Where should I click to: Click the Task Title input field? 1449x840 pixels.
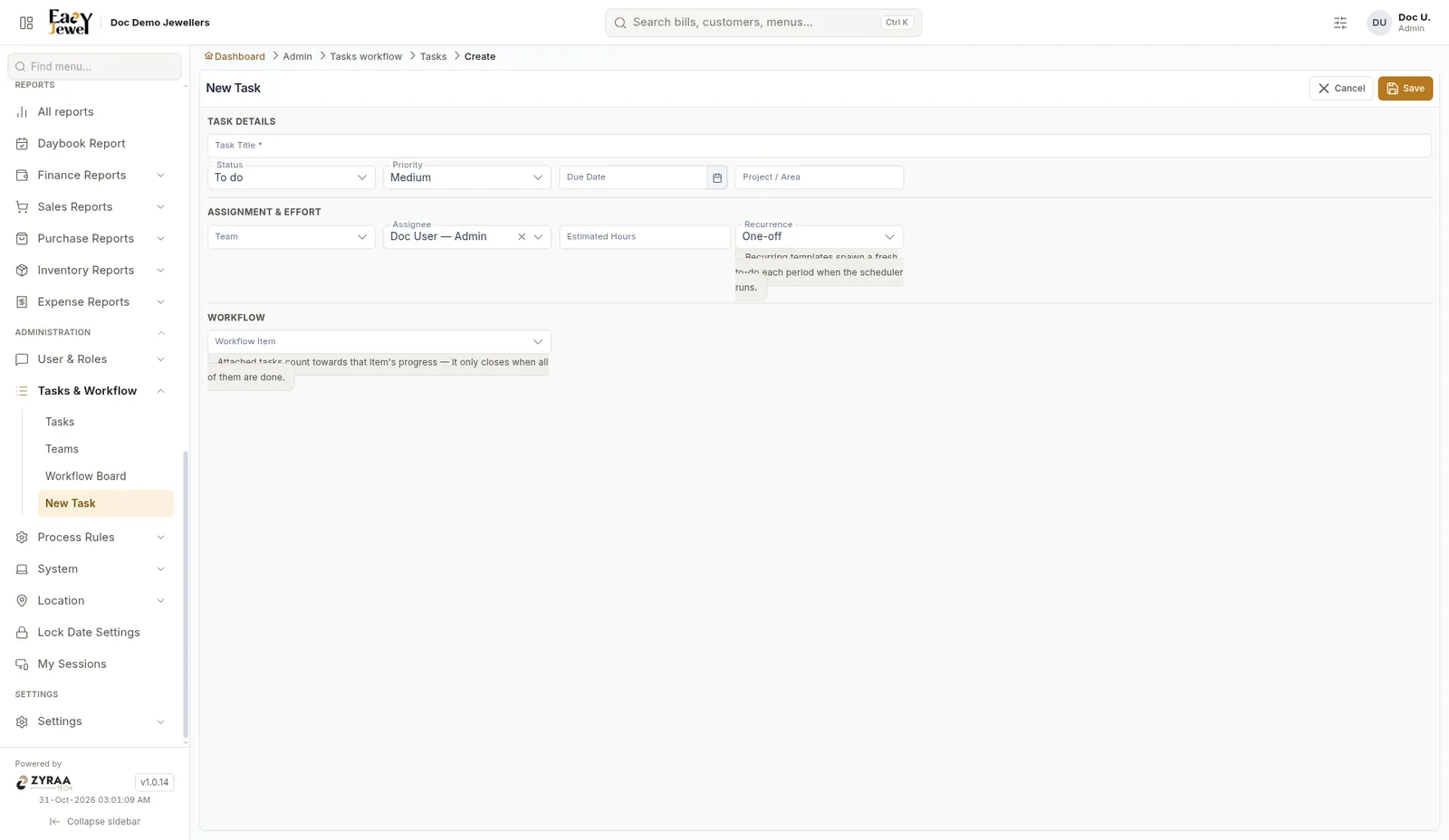pos(819,146)
